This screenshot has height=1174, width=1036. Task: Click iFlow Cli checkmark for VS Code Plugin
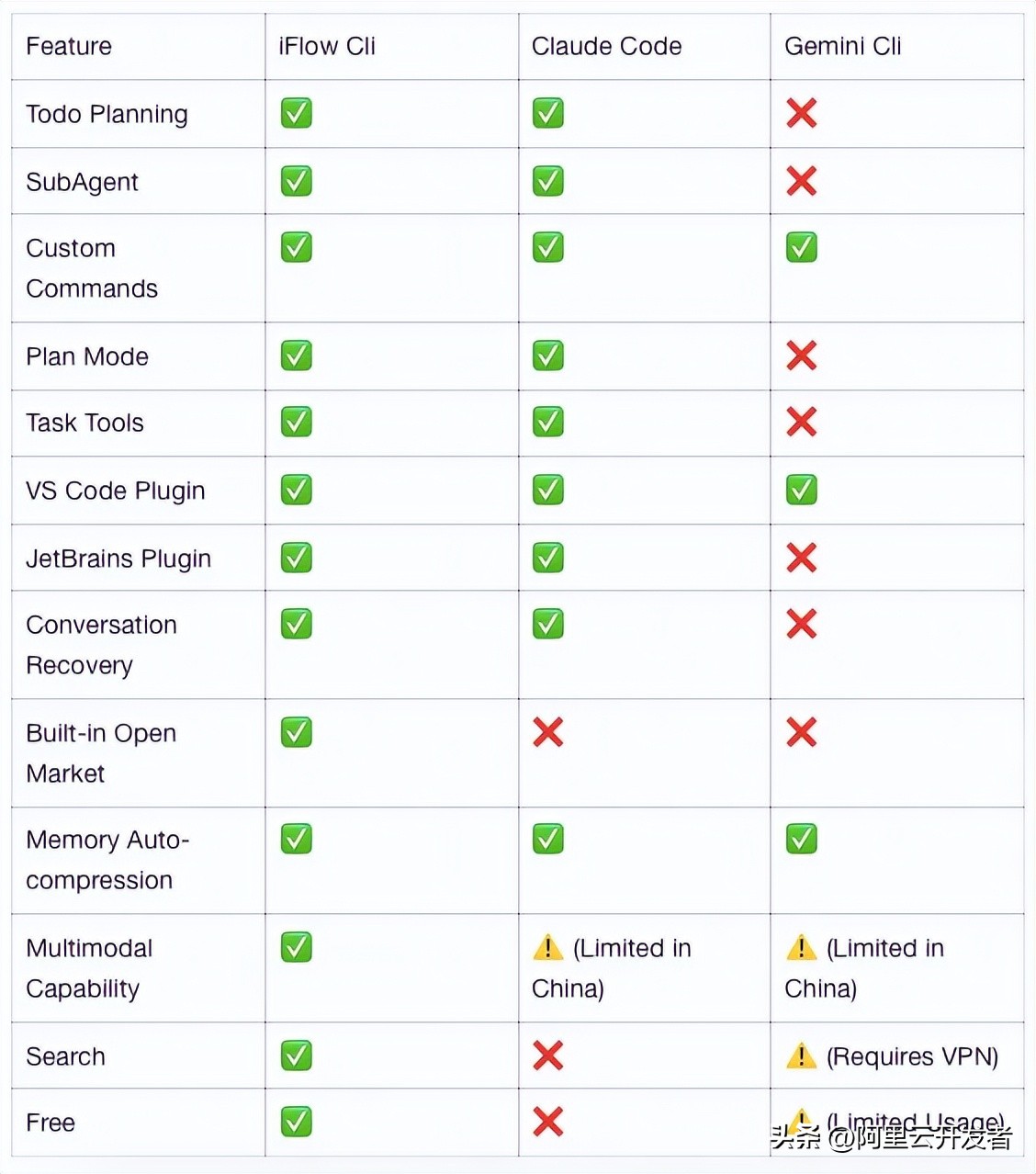(x=296, y=490)
